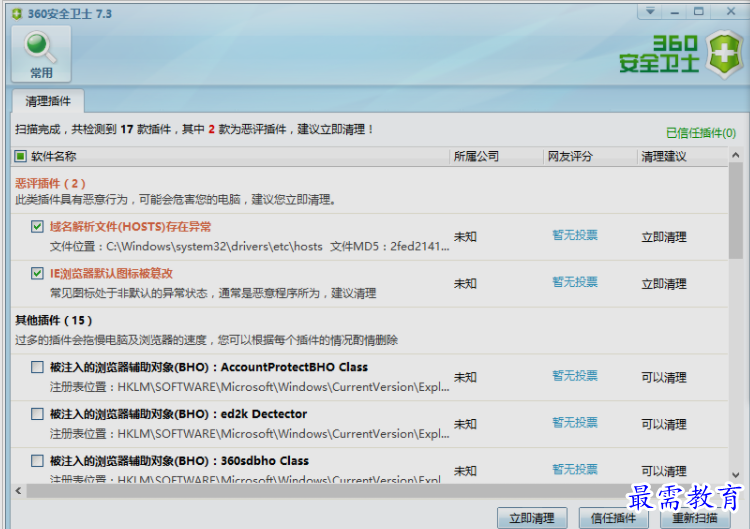
Task: Click 暂无投票 link for 360sdbho Class
Action: coord(575,470)
